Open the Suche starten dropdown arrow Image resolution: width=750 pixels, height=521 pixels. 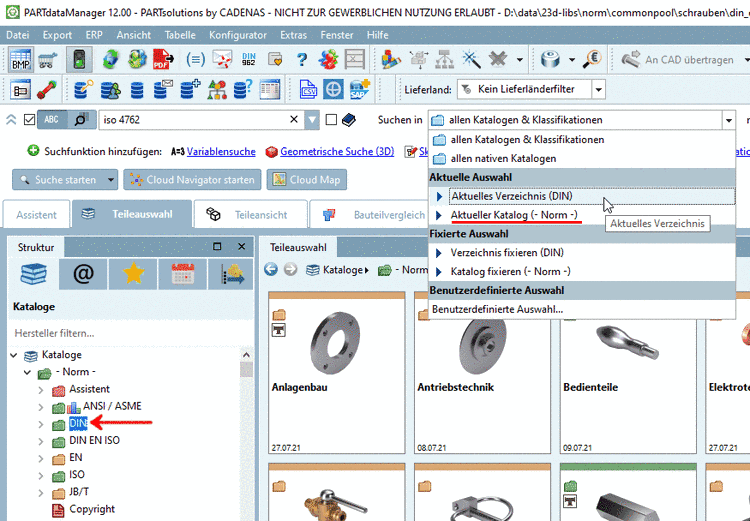(x=111, y=180)
